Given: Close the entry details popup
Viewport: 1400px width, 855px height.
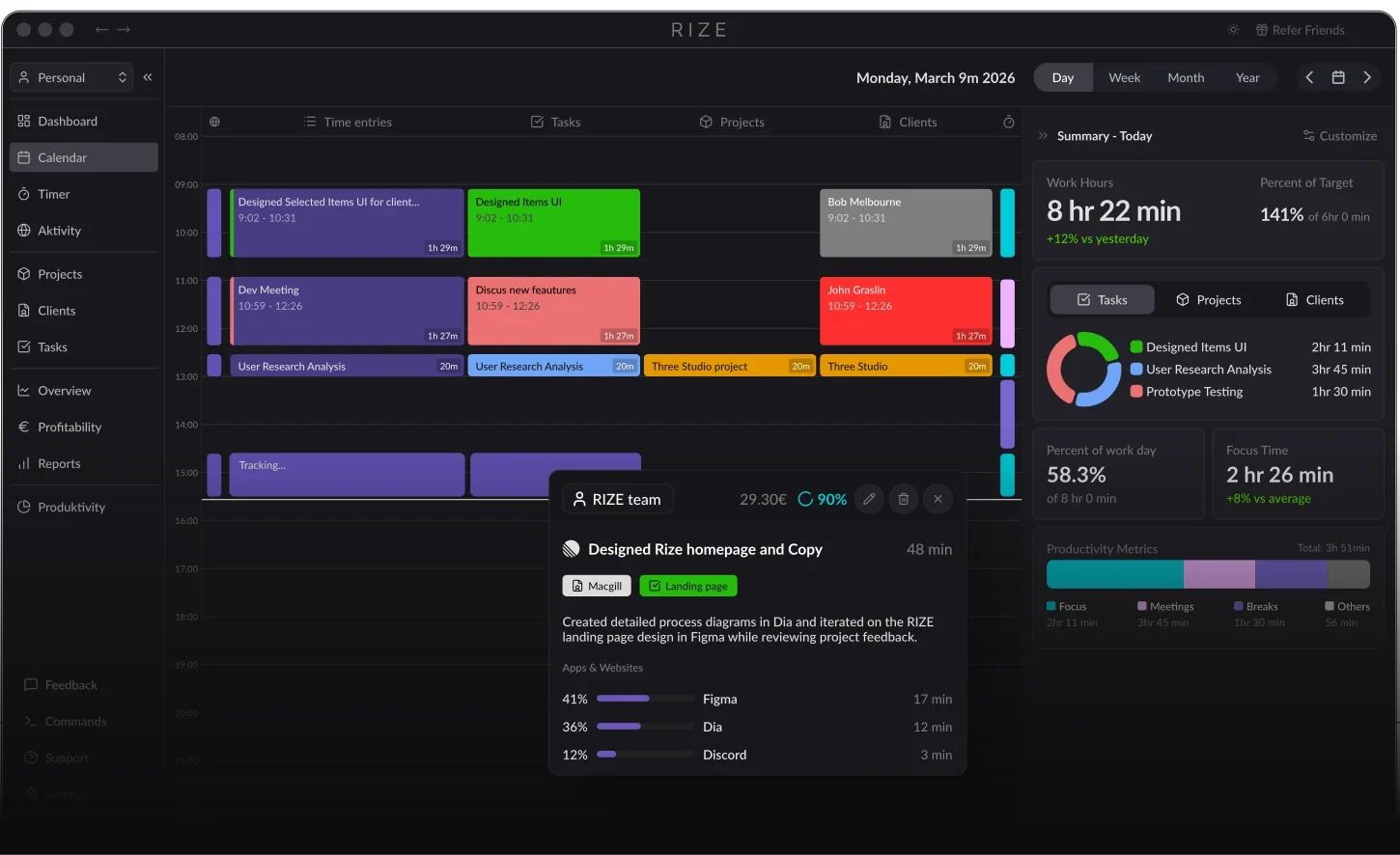Looking at the screenshot, I should (938, 499).
